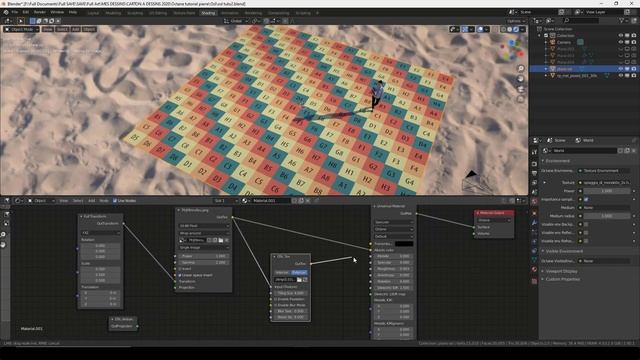Open the folder icon in the image texture node
This screenshot has width=640, height=360.
(x=221, y=240)
